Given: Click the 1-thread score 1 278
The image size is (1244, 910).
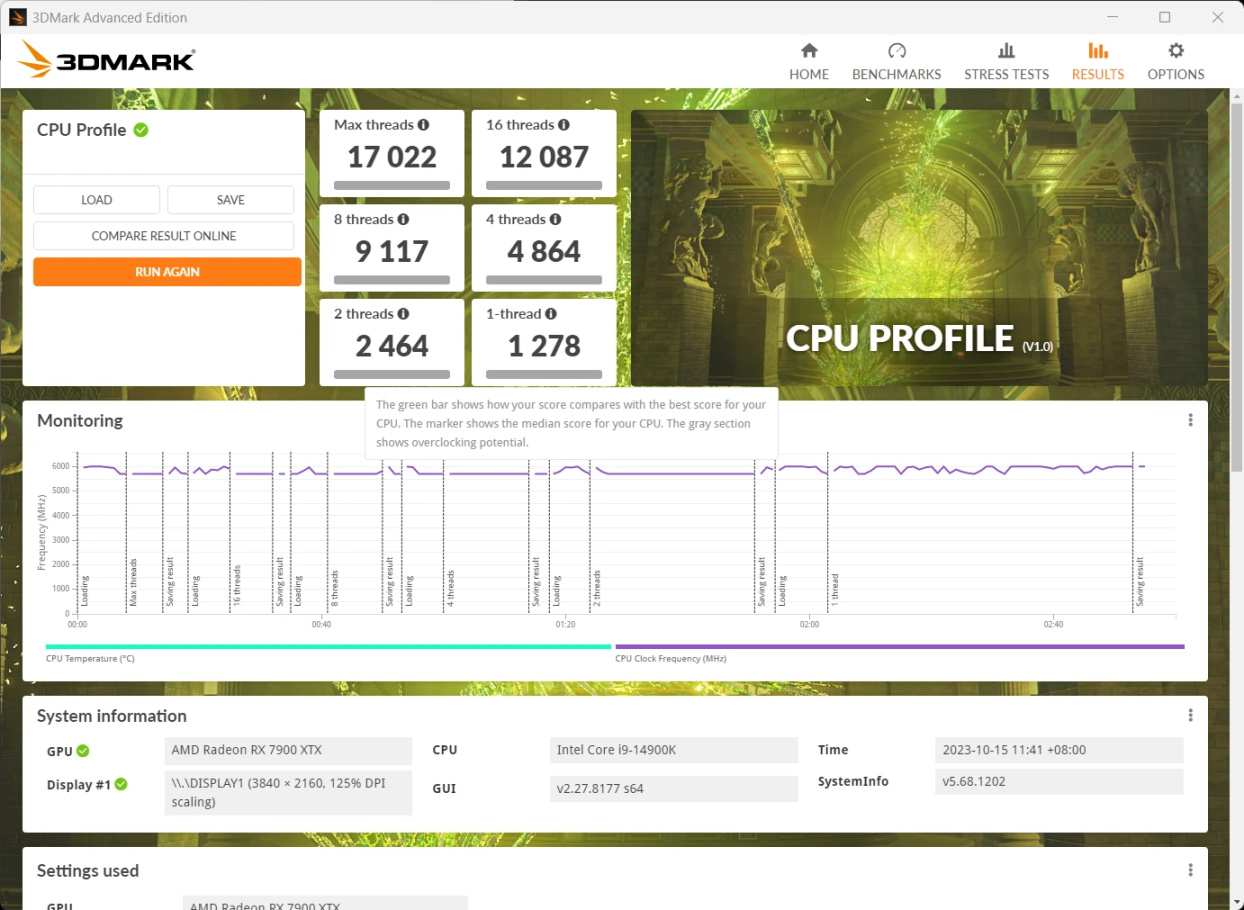Looking at the screenshot, I should 544,346.
